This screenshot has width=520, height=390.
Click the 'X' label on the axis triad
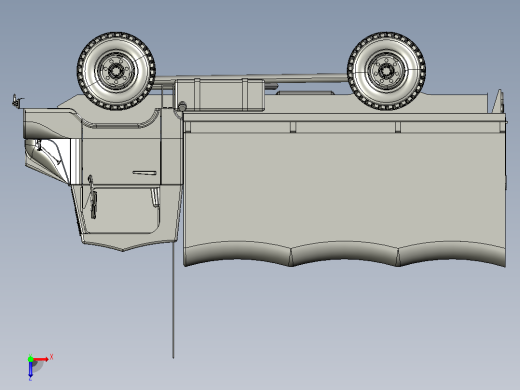pos(52,357)
